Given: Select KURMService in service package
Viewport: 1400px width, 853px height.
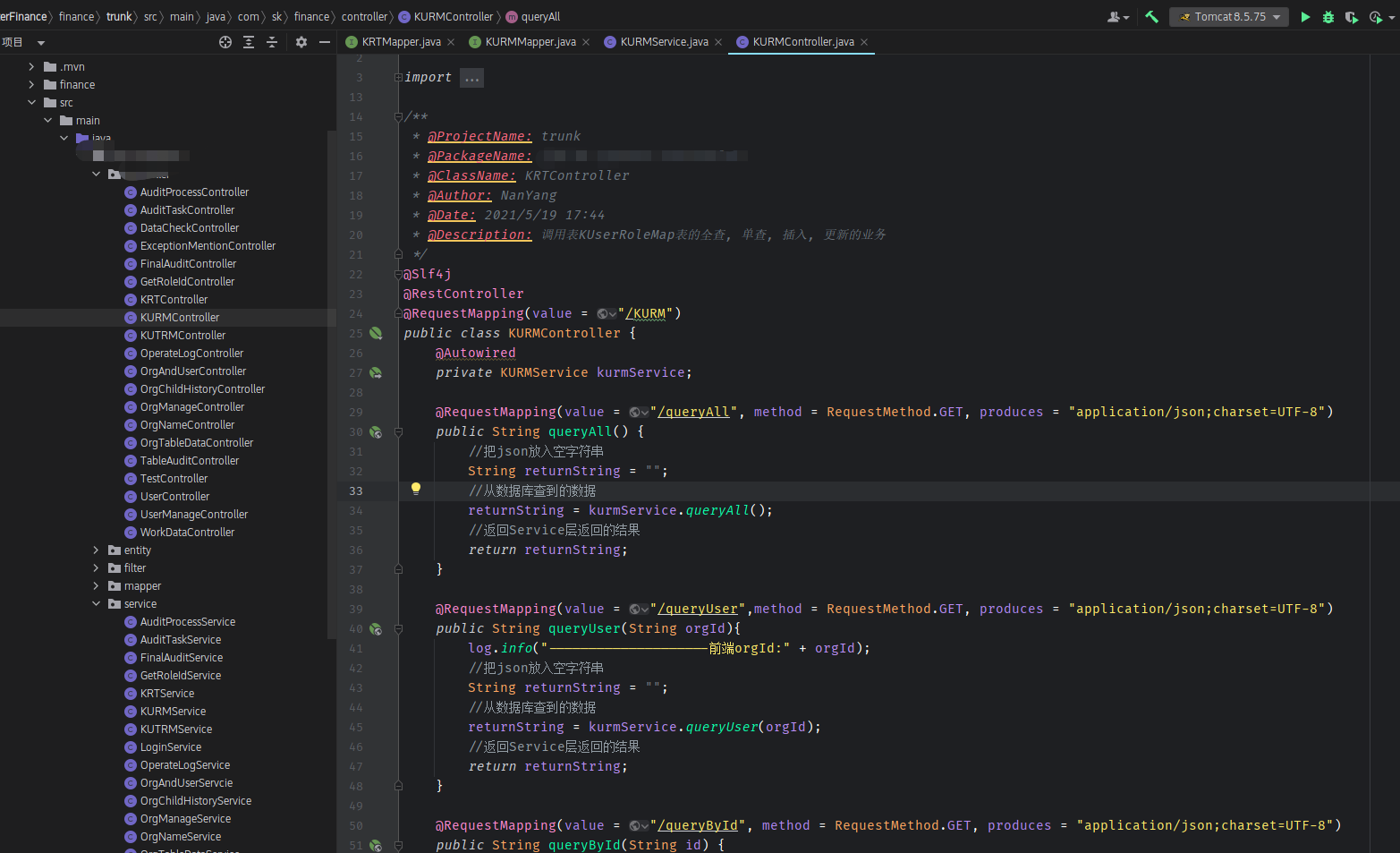Looking at the screenshot, I should coord(173,712).
